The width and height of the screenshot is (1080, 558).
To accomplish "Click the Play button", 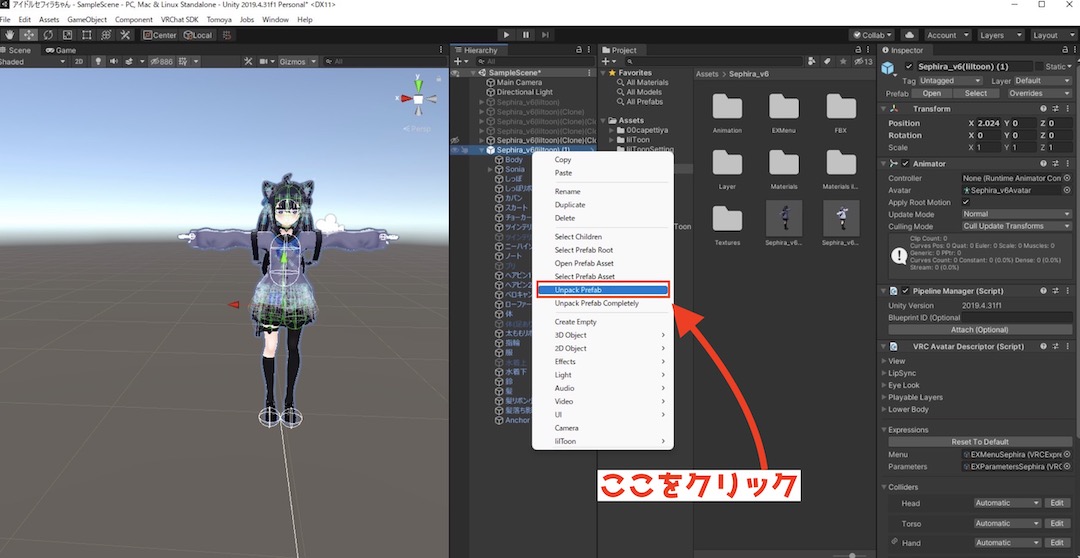I will (x=506, y=35).
